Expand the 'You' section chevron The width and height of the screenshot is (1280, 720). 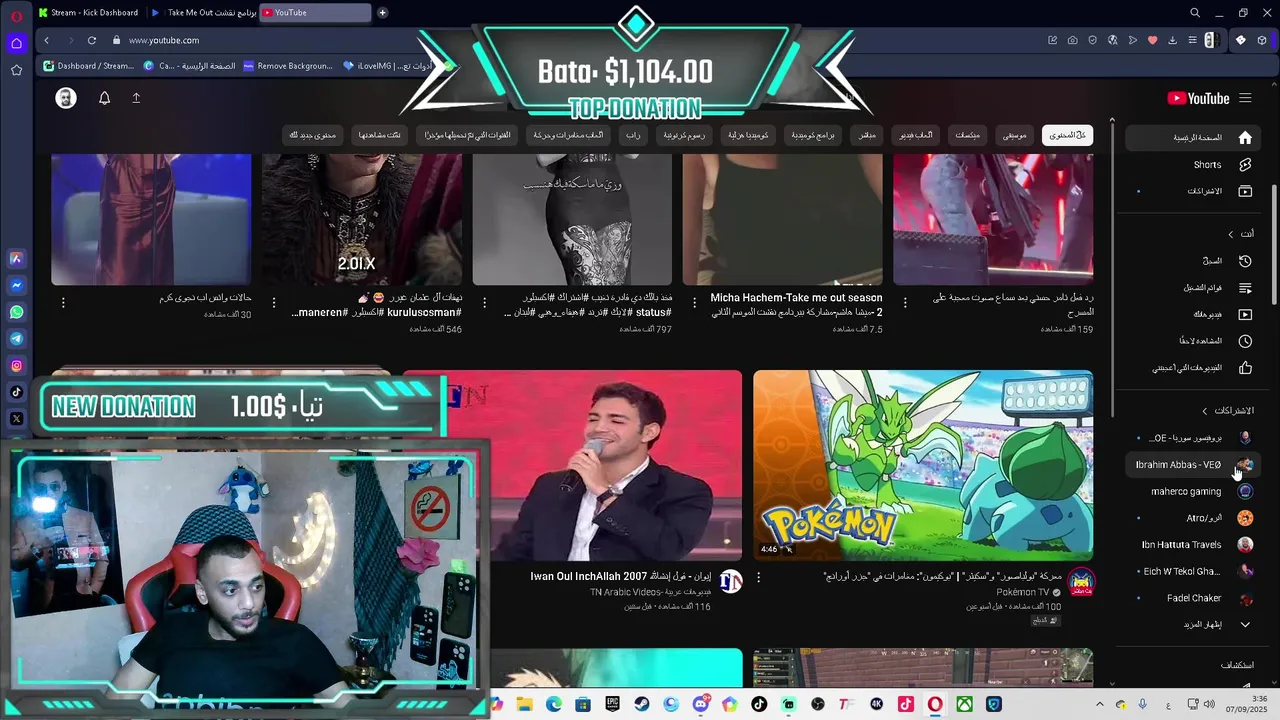(1231, 234)
